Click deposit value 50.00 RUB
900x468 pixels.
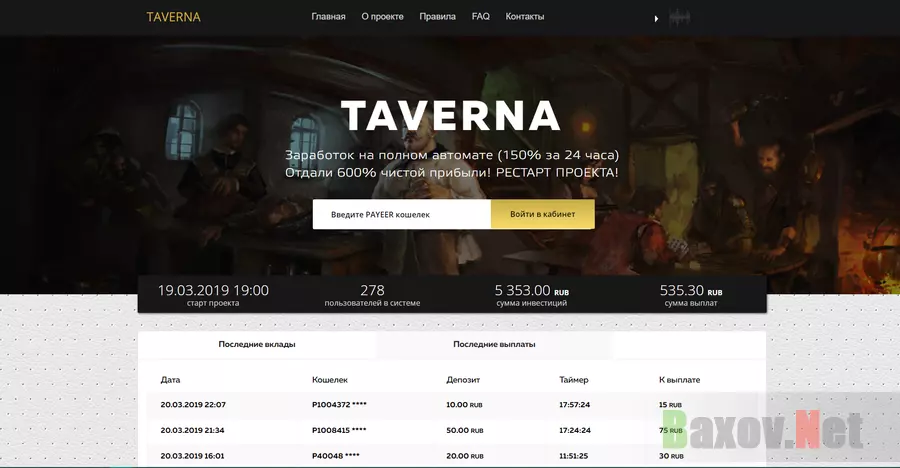coord(465,430)
